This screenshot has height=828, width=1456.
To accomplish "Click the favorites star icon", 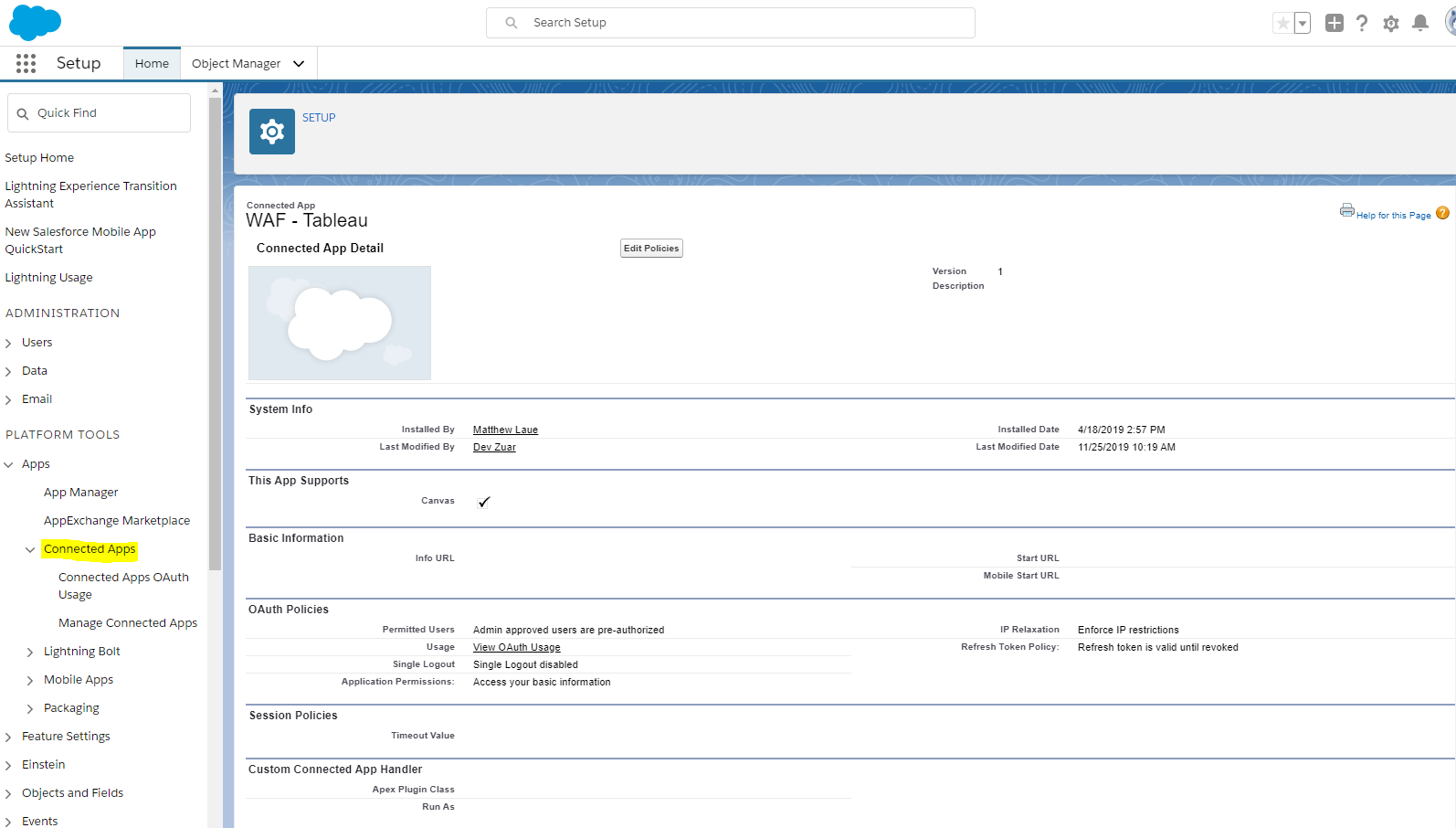I will pos(1283,23).
